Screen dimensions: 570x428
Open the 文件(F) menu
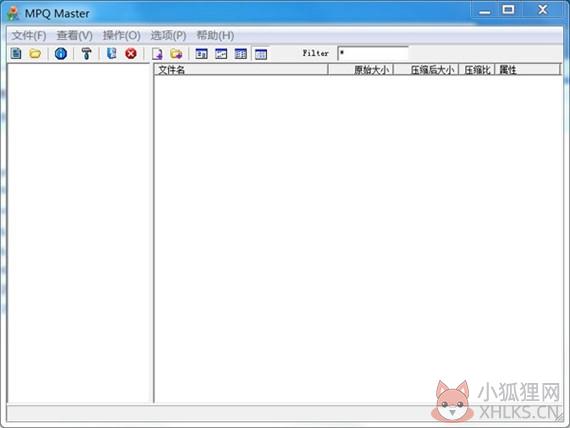[x=29, y=36]
